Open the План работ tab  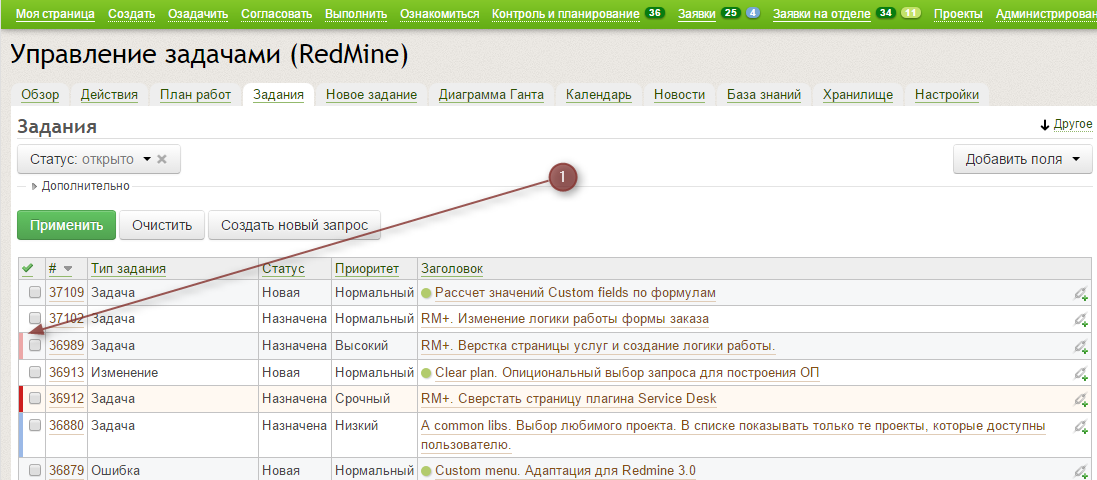195,94
